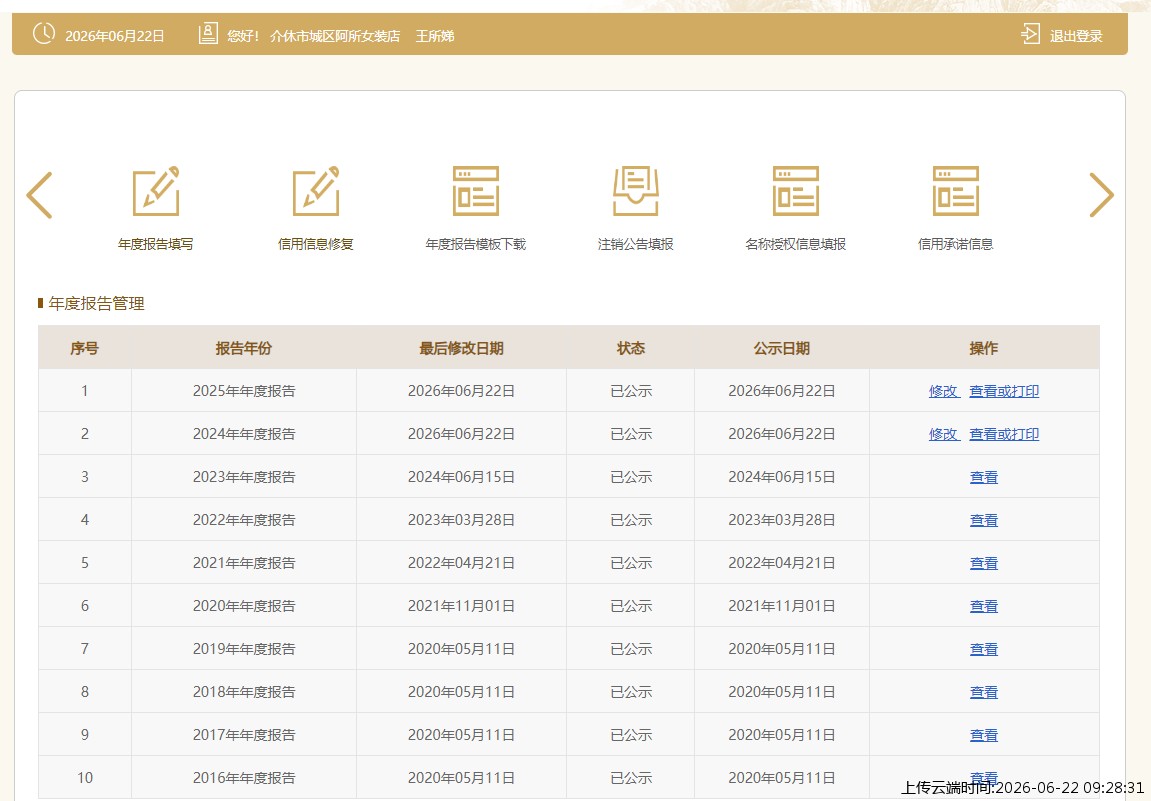Click 修改 for the 2025年年度报告

pyautogui.click(x=943, y=391)
